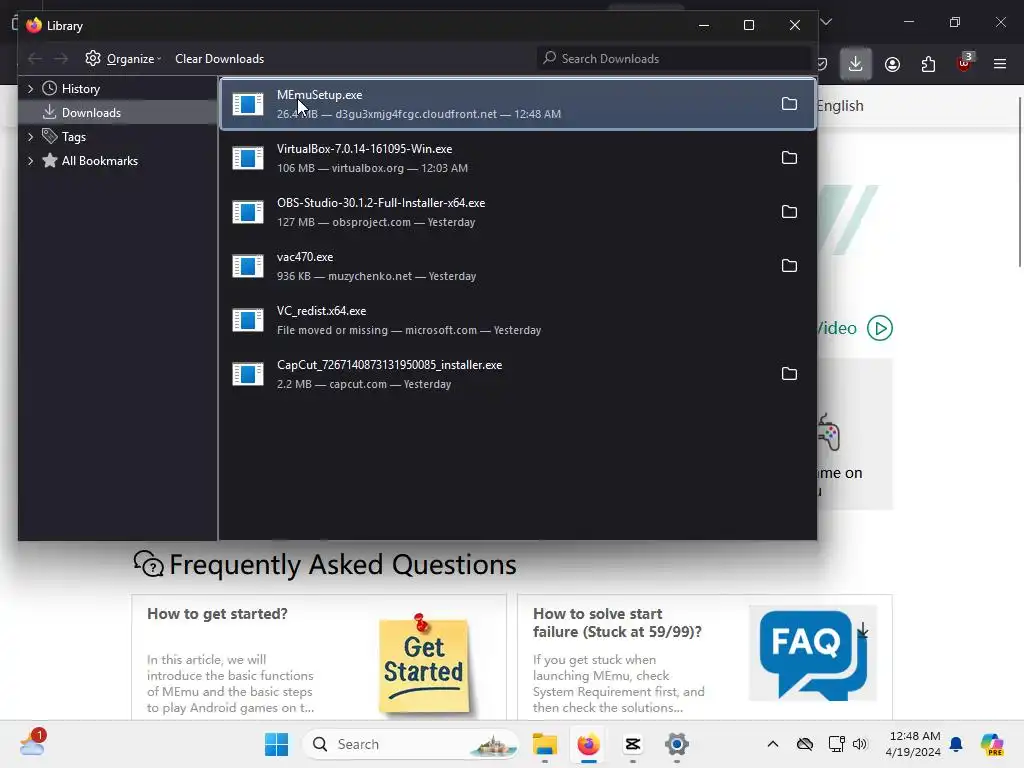Select the VirtualBox-7.0.14-161095-Win.exe row text
1024x768 pixels.
(364, 149)
